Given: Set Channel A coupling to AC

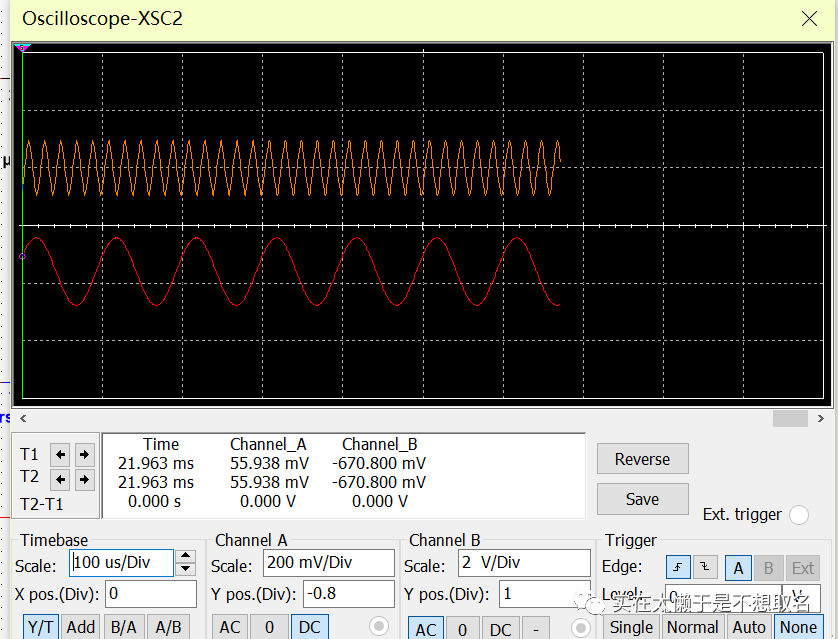Looking at the screenshot, I should coord(230,627).
